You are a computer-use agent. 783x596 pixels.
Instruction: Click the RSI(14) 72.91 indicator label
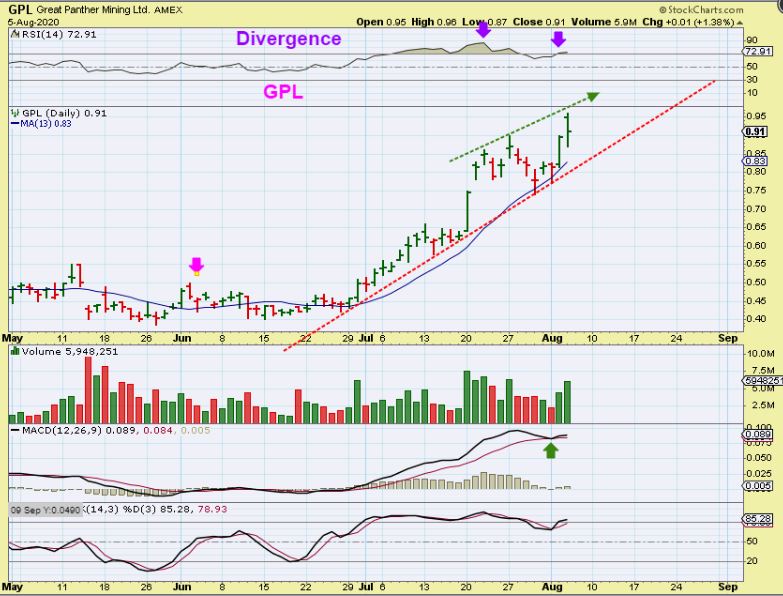[58, 34]
